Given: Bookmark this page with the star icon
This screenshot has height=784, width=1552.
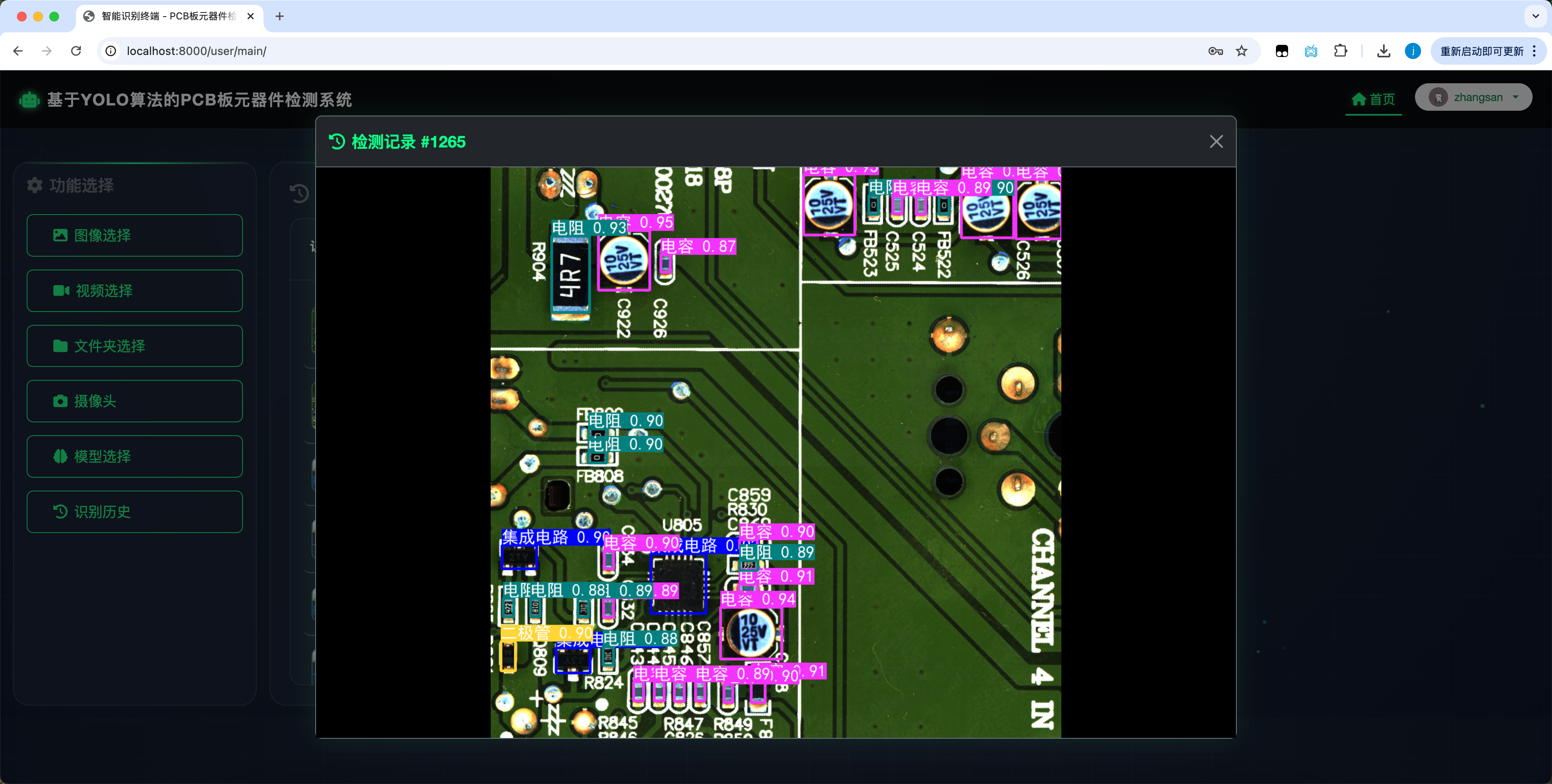Looking at the screenshot, I should (x=1242, y=51).
